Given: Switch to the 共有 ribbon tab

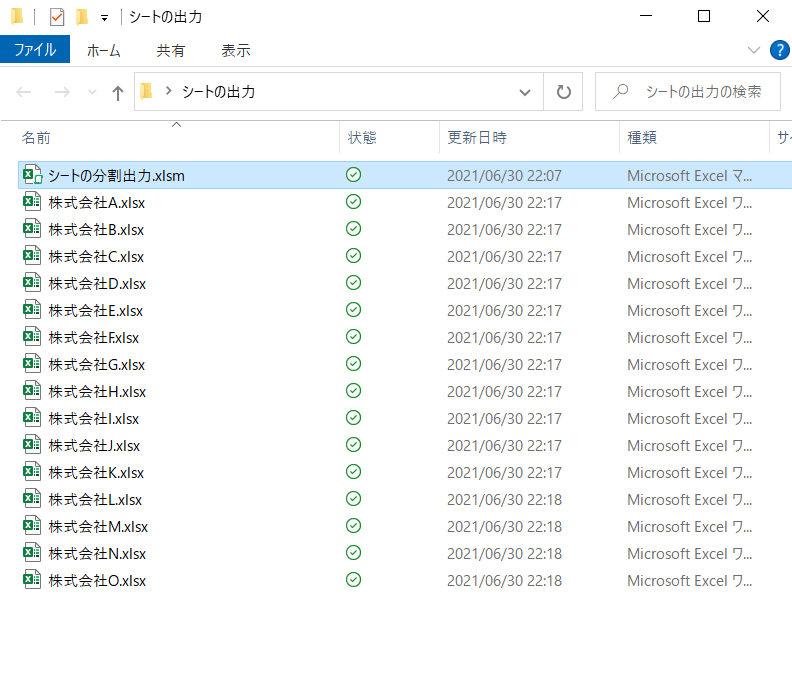Looking at the screenshot, I should tap(171, 51).
